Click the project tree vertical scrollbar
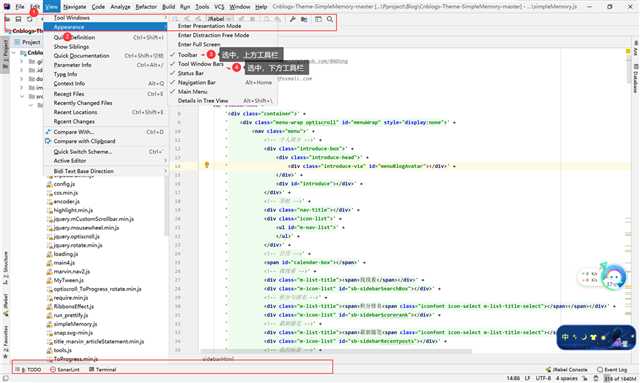Image resolution: width=640 pixels, height=383 pixels. coord(167,205)
